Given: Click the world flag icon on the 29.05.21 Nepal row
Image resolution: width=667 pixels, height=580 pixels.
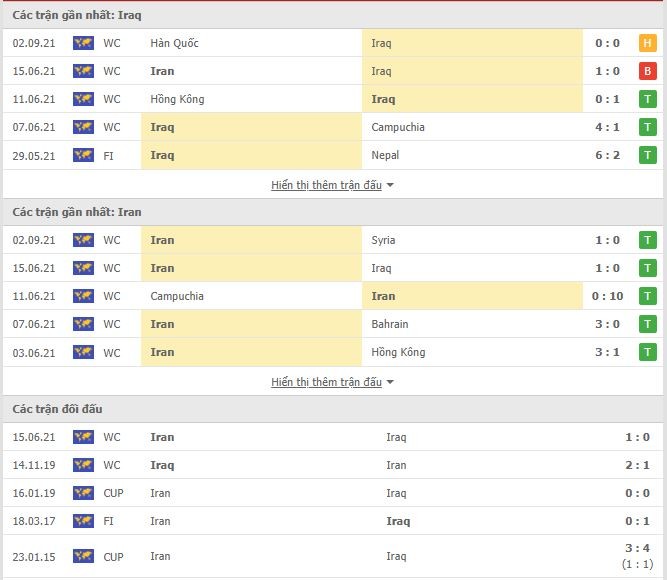Looking at the screenshot, I should point(83,155).
